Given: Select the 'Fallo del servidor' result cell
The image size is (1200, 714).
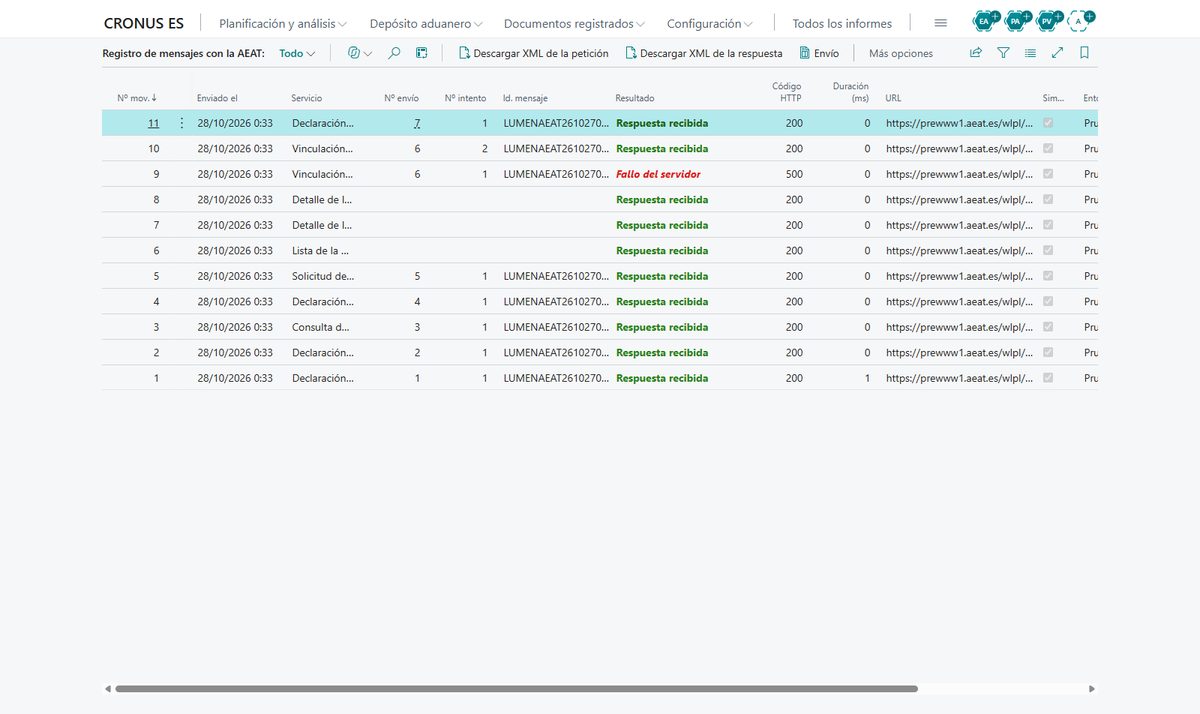Looking at the screenshot, I should click(x=658, y=174).
